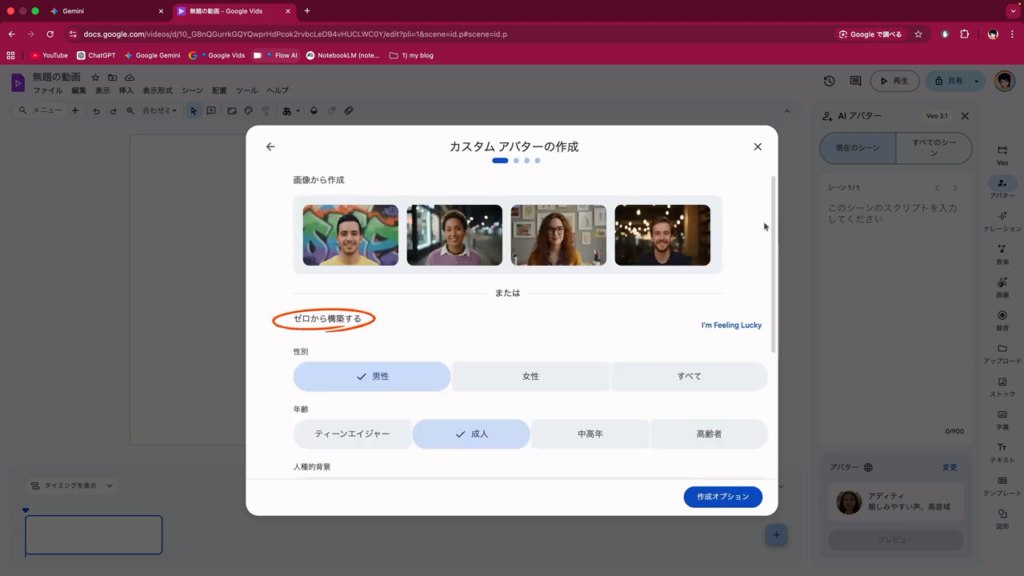Choose ティーンエイジャー age option
Screen dimensions: 1024x576
(x=351, y=434)
